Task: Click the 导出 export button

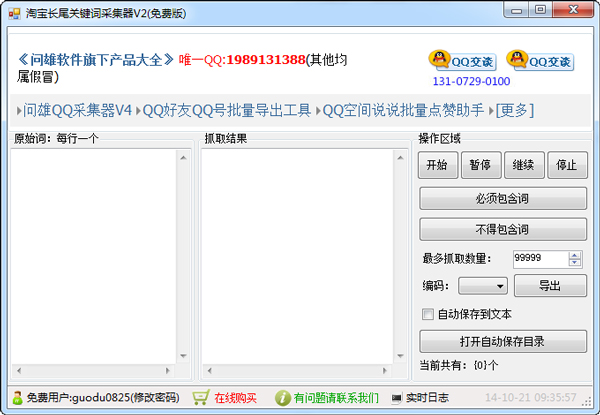Action: 550,286
